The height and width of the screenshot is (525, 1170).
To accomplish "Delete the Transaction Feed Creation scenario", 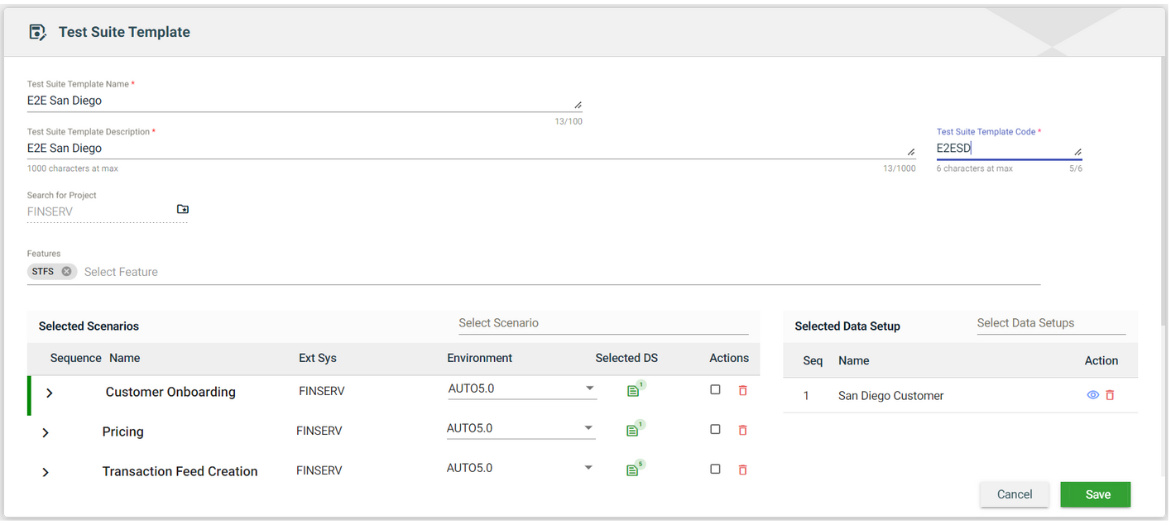I will click(x=742, y=469).
